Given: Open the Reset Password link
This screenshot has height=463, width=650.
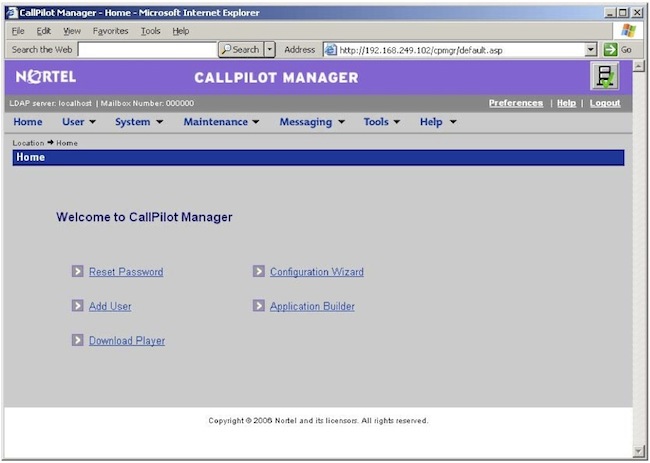Looking at the screenshot, I should [x=126, y=272].
